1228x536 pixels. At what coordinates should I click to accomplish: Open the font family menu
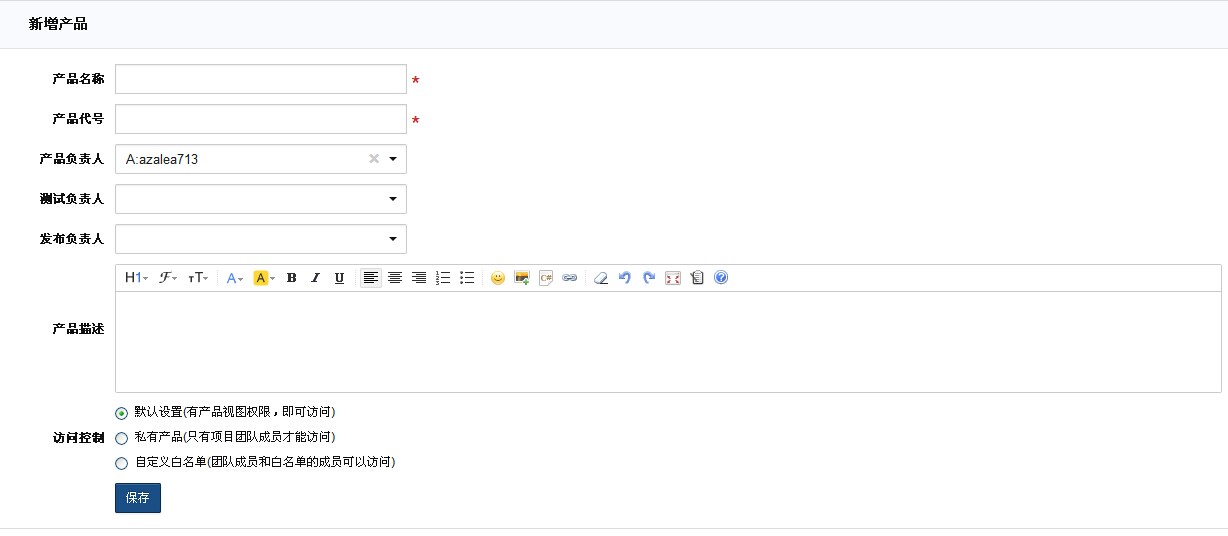[168, 278]
